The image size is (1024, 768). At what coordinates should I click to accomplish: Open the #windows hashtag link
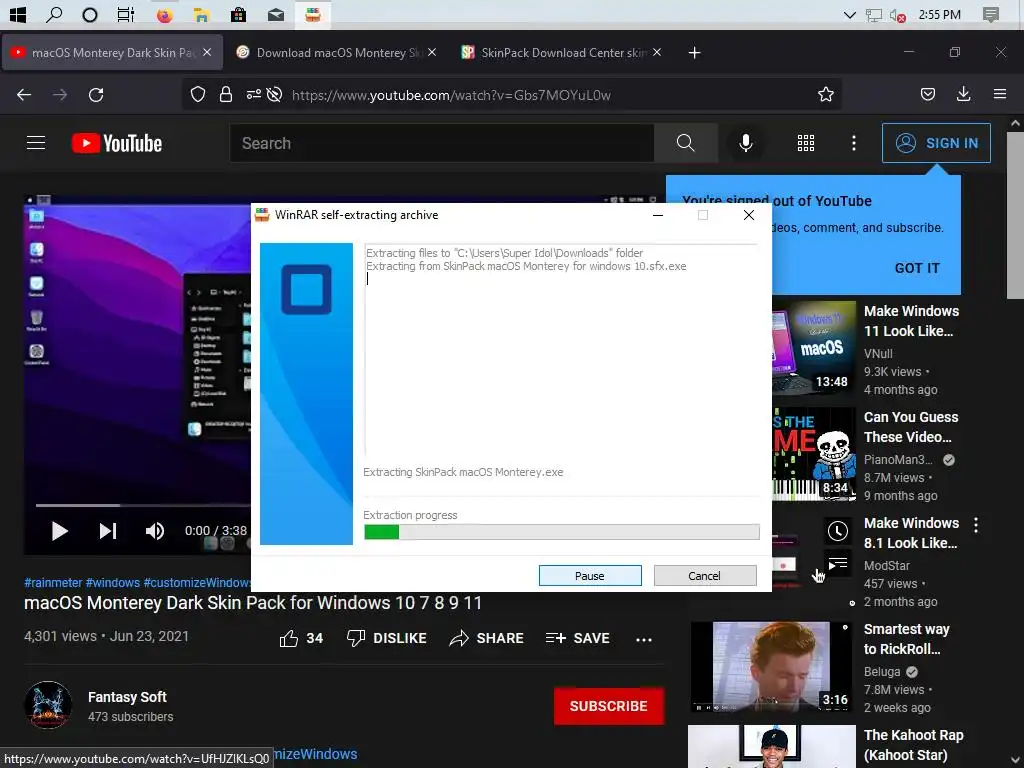(x=112, y=583)
